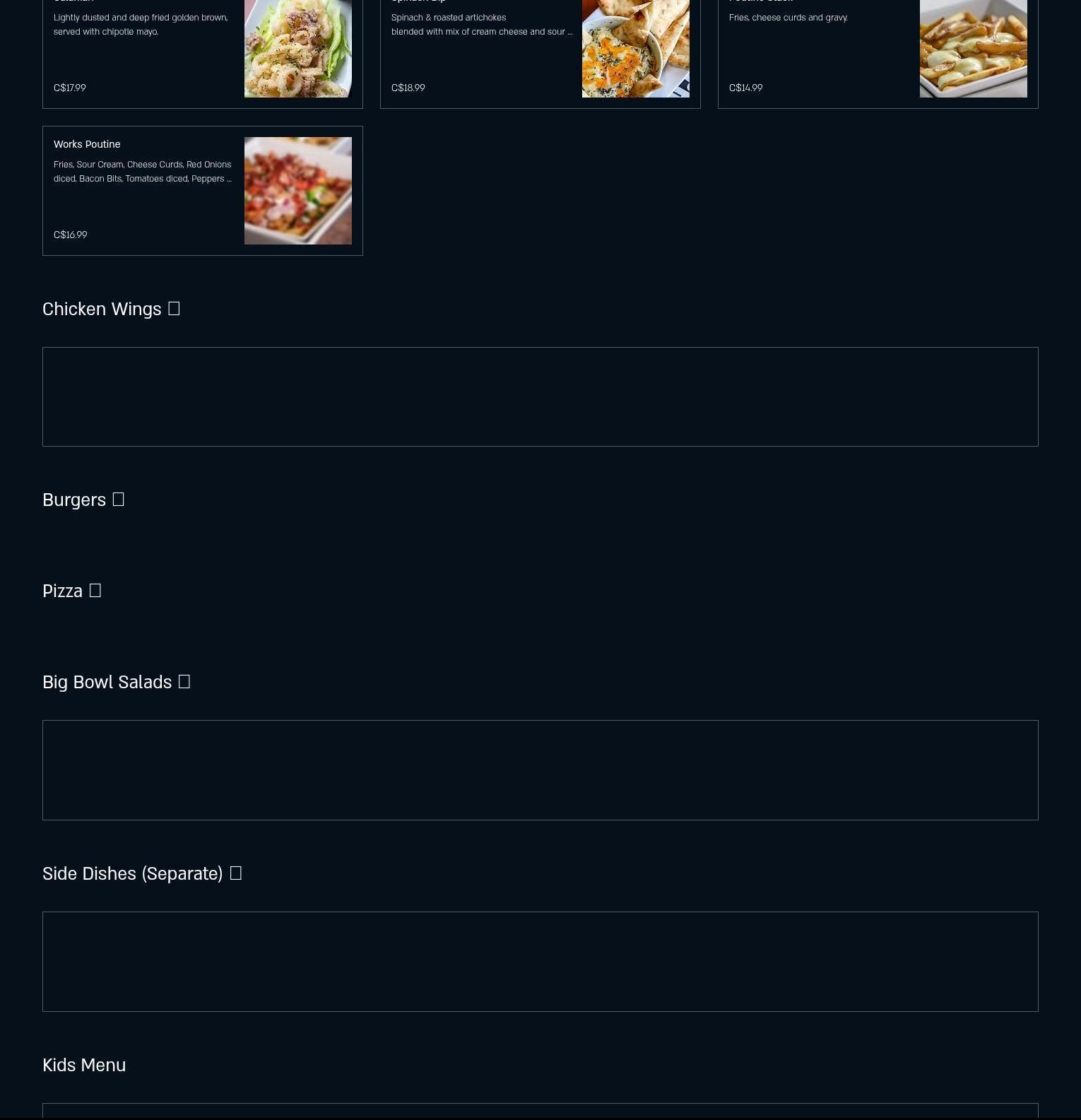Image resolution: width=1081 pixels, height=1120 pixels.
Task: Open the Works Poutine food photo
Action: click(x=298, y=191)
